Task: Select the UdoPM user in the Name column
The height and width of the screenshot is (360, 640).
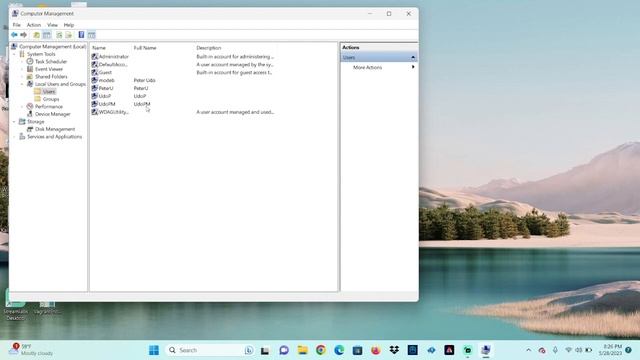Action: [103, 104]
